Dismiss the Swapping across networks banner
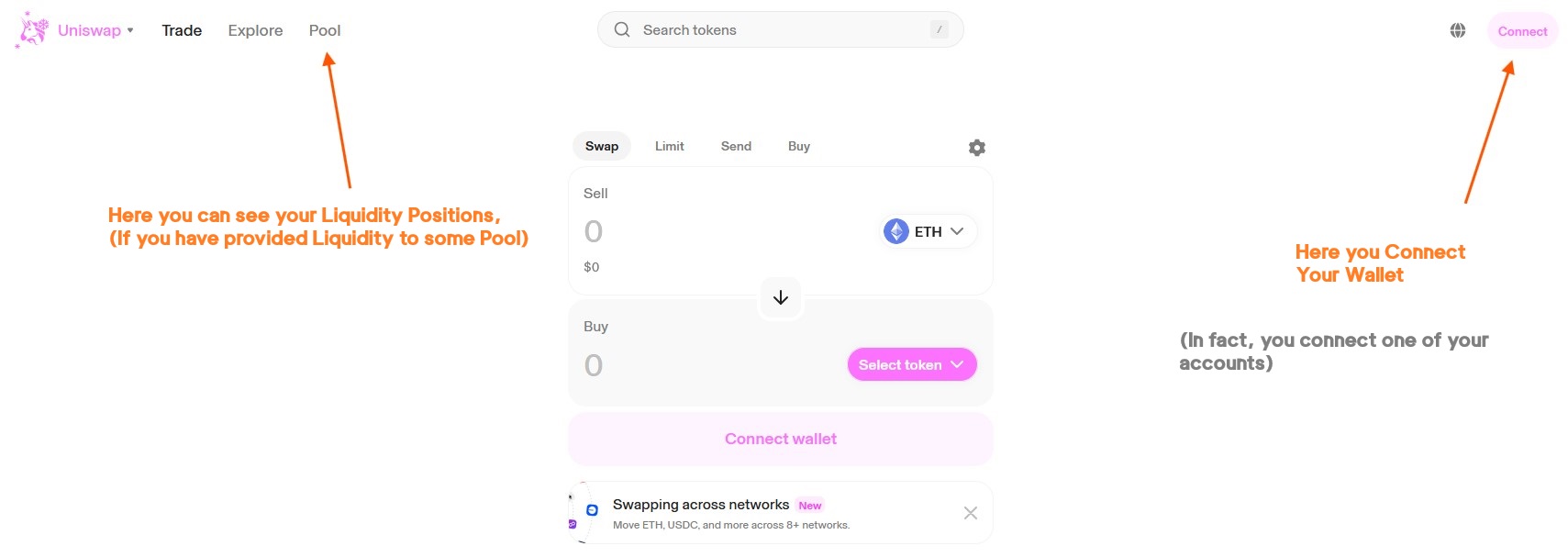 click(970, 513)
